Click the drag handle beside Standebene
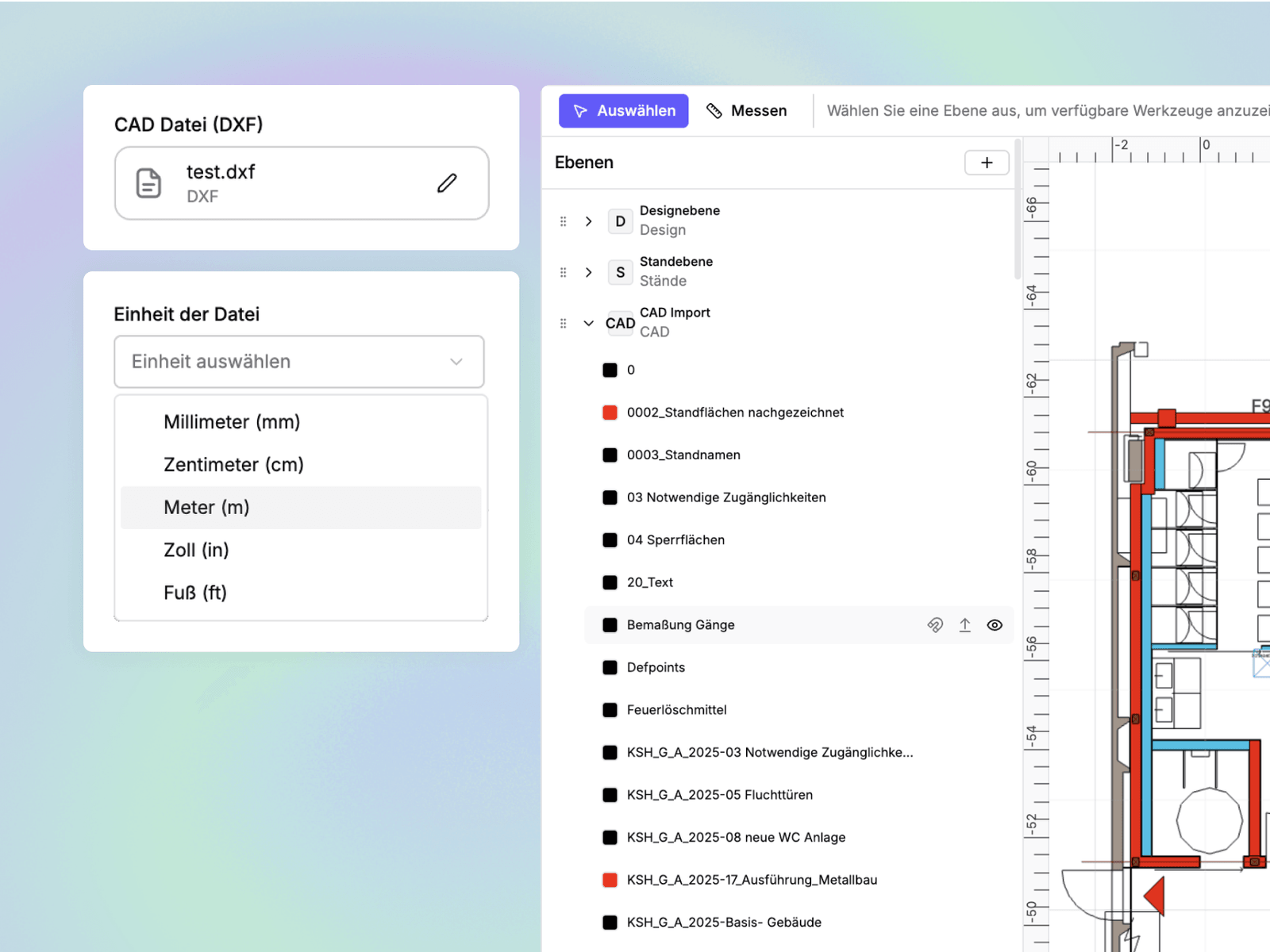This screenshot has height=952, width=1270. (564, 272)
